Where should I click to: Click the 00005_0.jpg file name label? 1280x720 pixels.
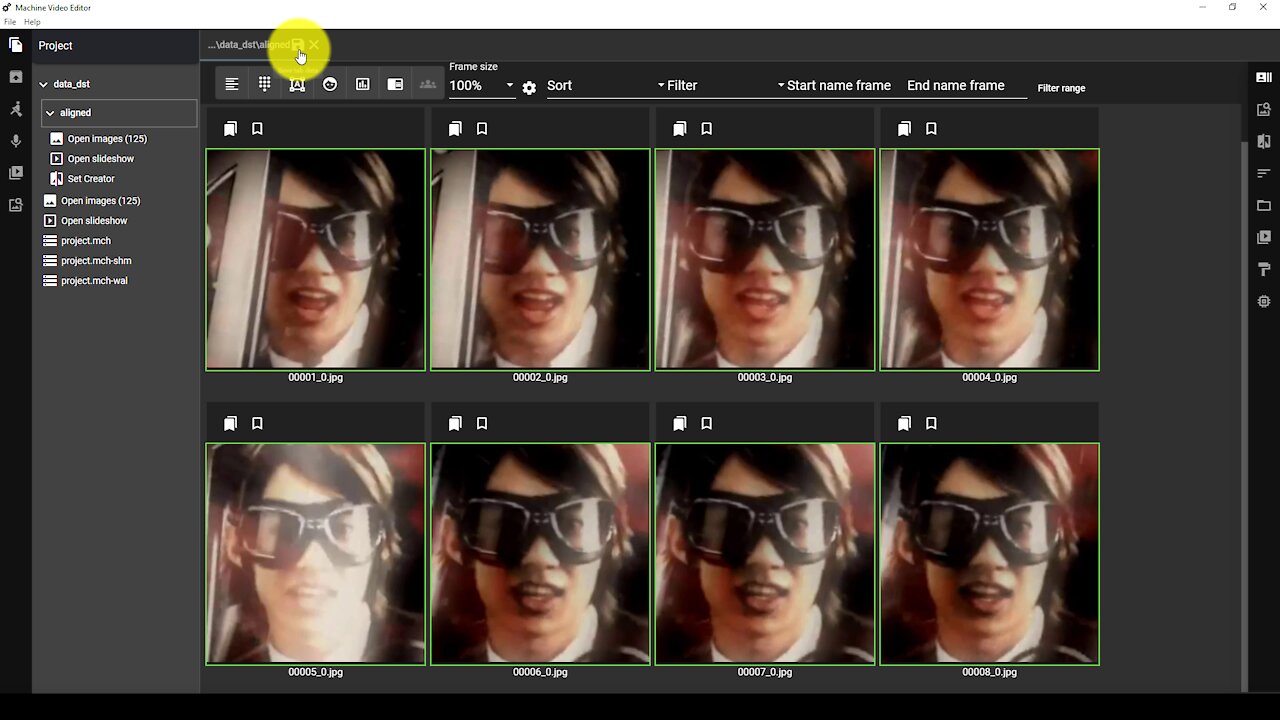tap(315, 673)
